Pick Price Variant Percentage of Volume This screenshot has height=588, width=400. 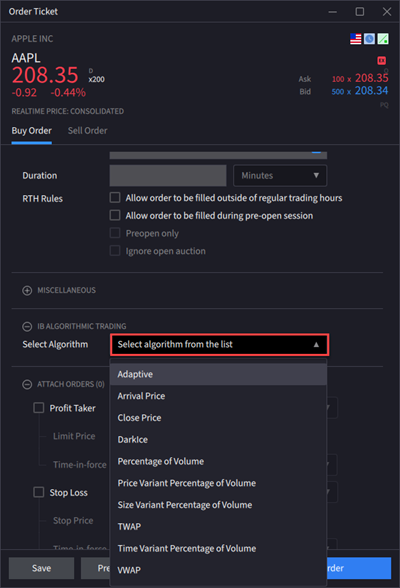tap(218, 483)
